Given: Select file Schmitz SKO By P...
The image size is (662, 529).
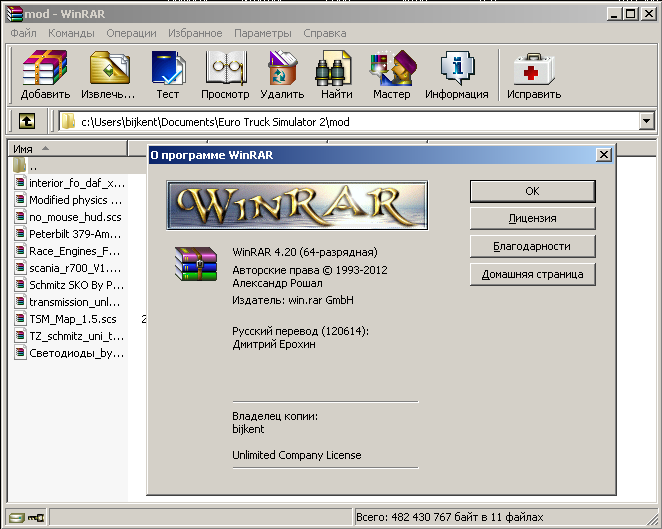Looking at the screenshot, I should [69, 285].
